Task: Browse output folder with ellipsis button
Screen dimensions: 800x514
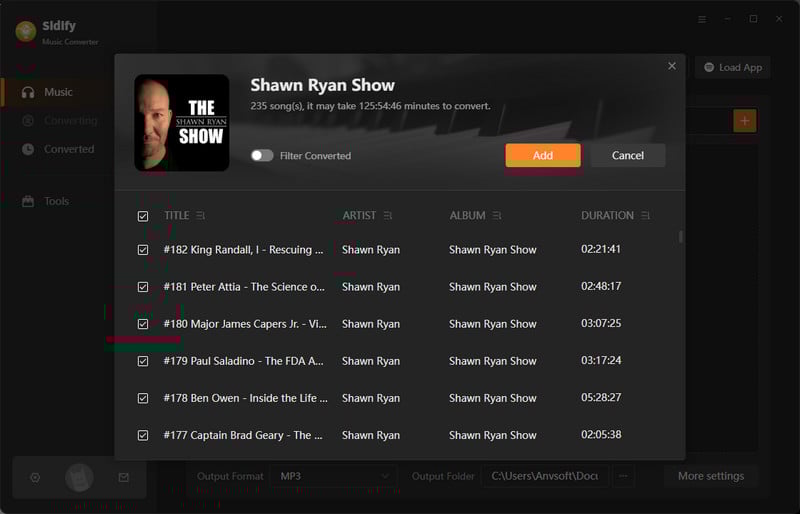Action: (623, 476)
